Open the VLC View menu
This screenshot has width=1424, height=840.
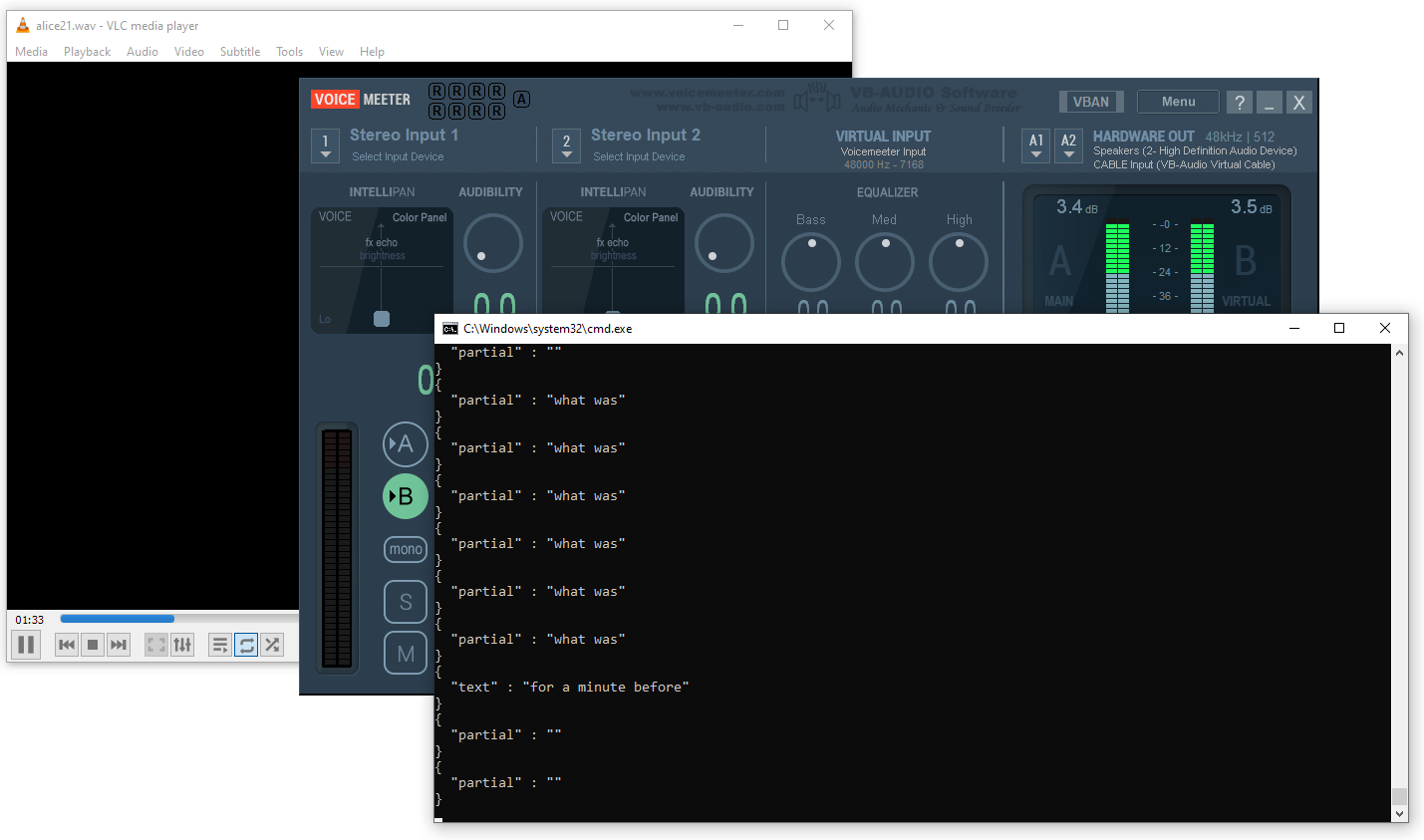pyautogui.click(x=331, y=52)
